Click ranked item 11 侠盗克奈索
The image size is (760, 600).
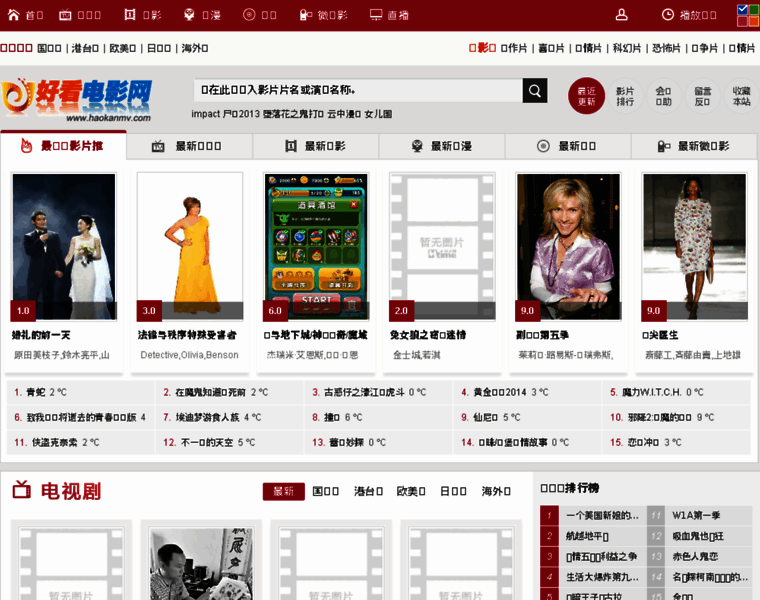[56, 442]
